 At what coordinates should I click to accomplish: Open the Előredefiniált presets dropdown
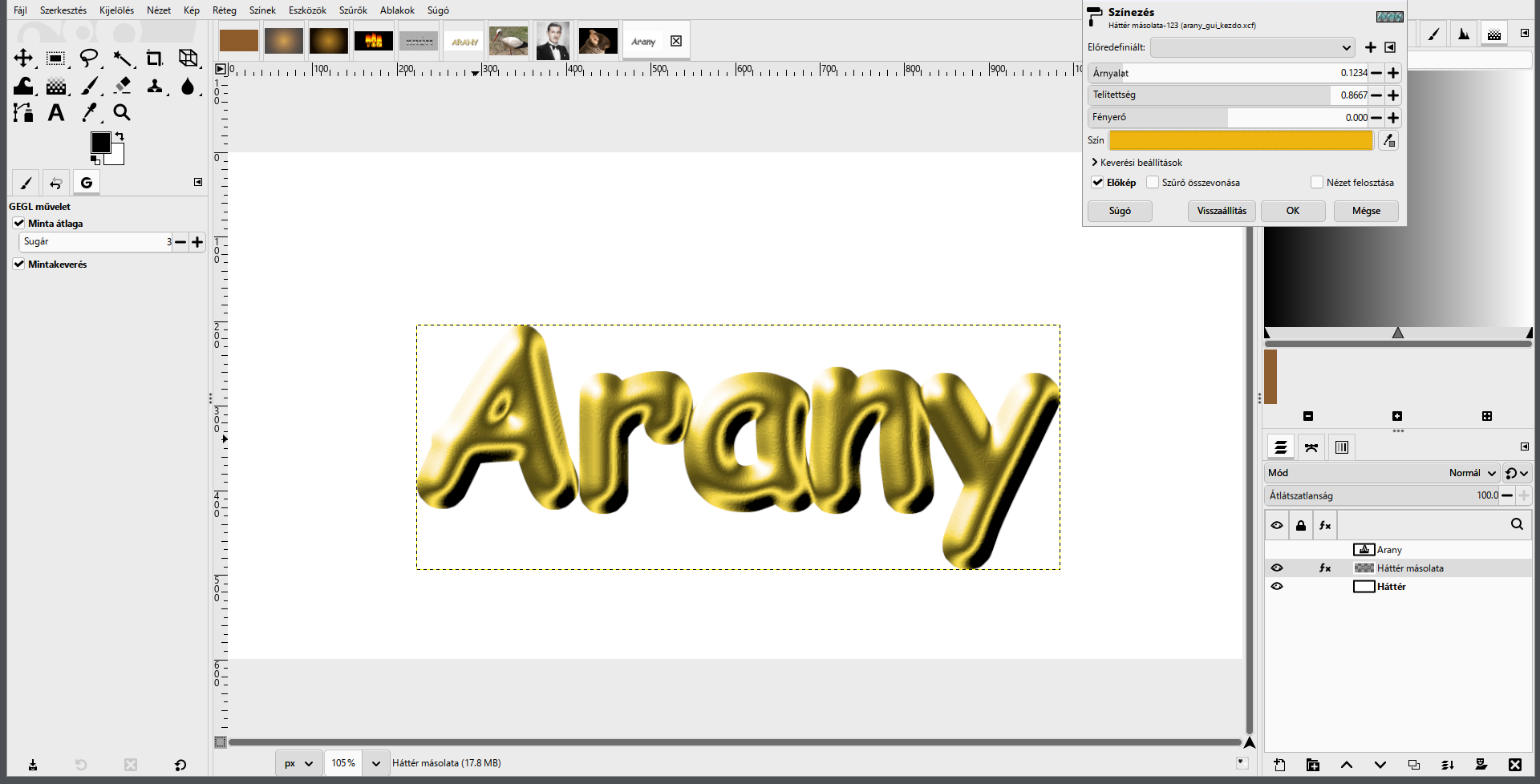[x=1253, y=47]
